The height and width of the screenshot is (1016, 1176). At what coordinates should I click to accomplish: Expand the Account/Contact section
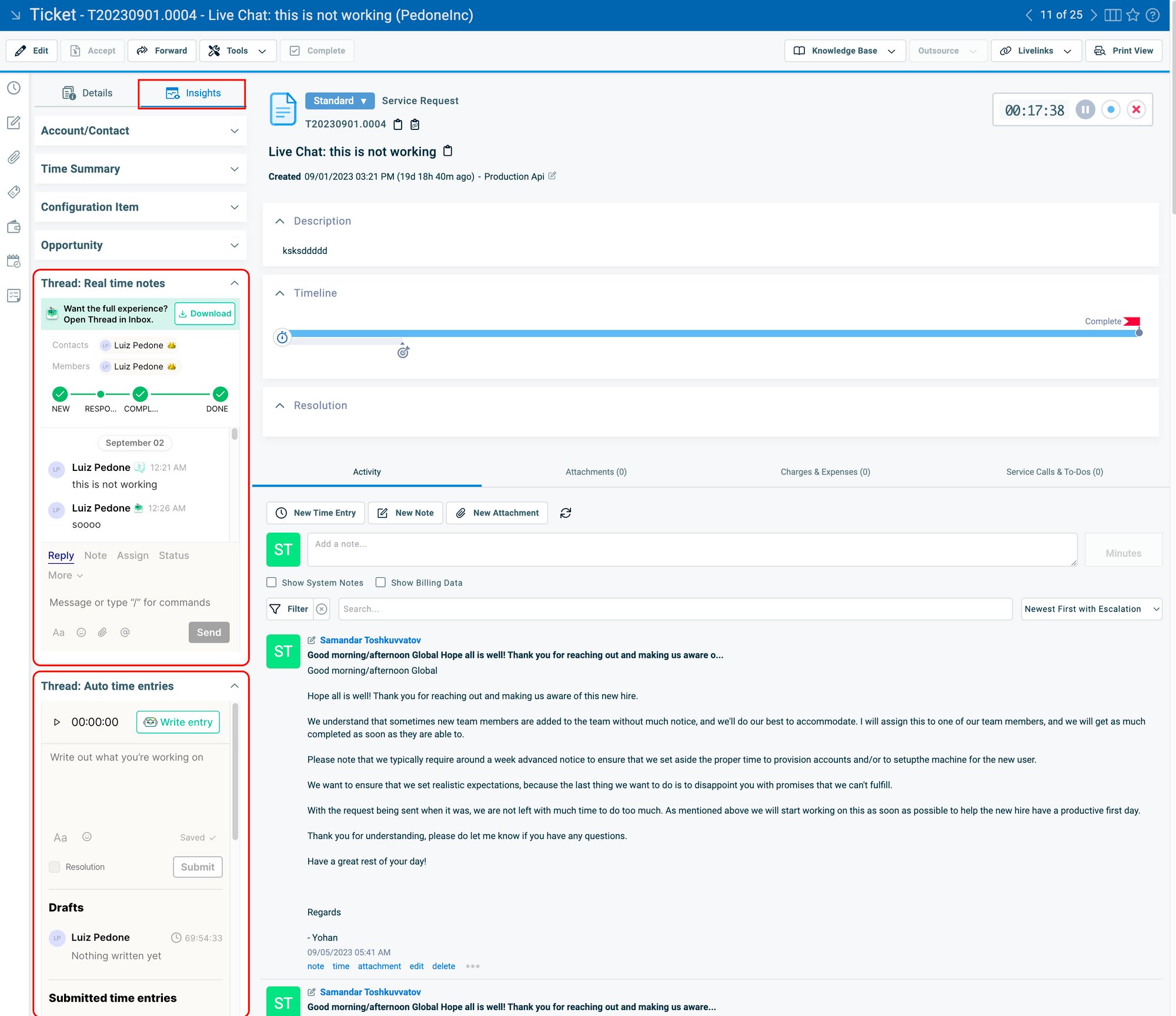point(141,131)
